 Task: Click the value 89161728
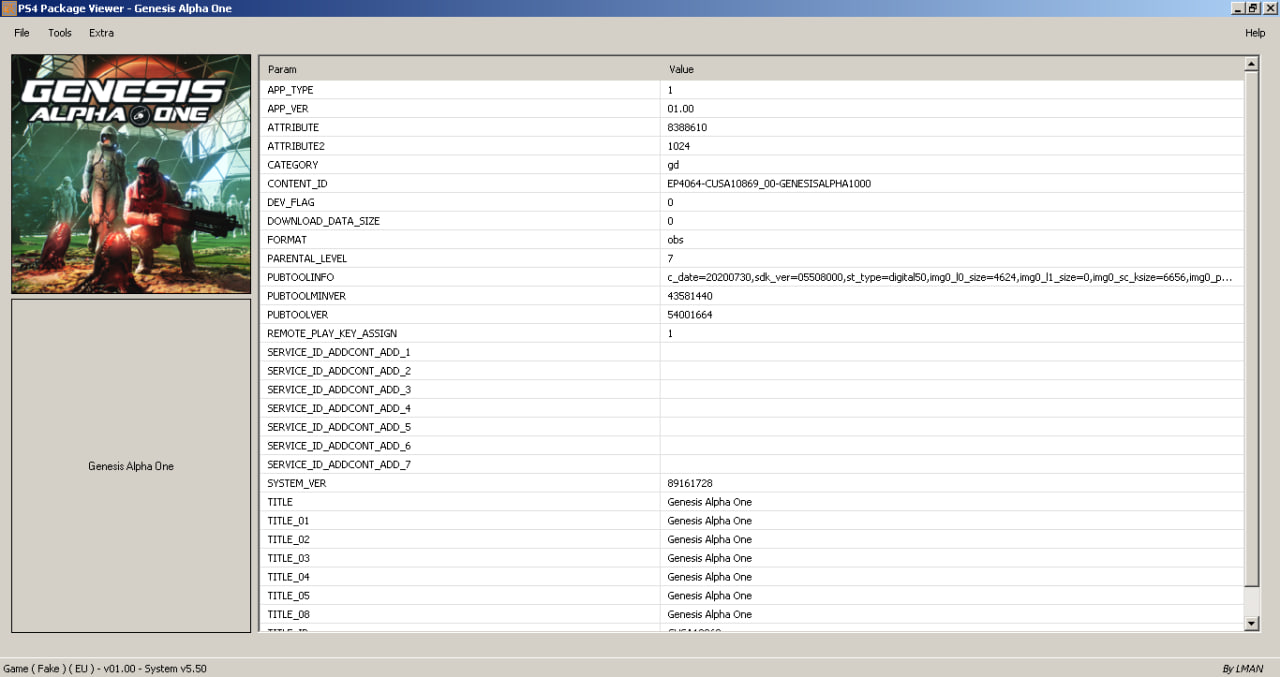690,483
